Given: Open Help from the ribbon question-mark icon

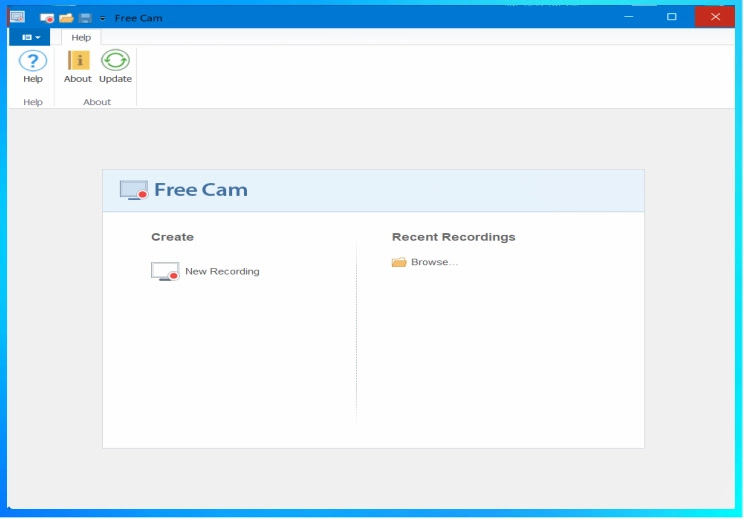Looking at the screenshot, I should point(33,61).
